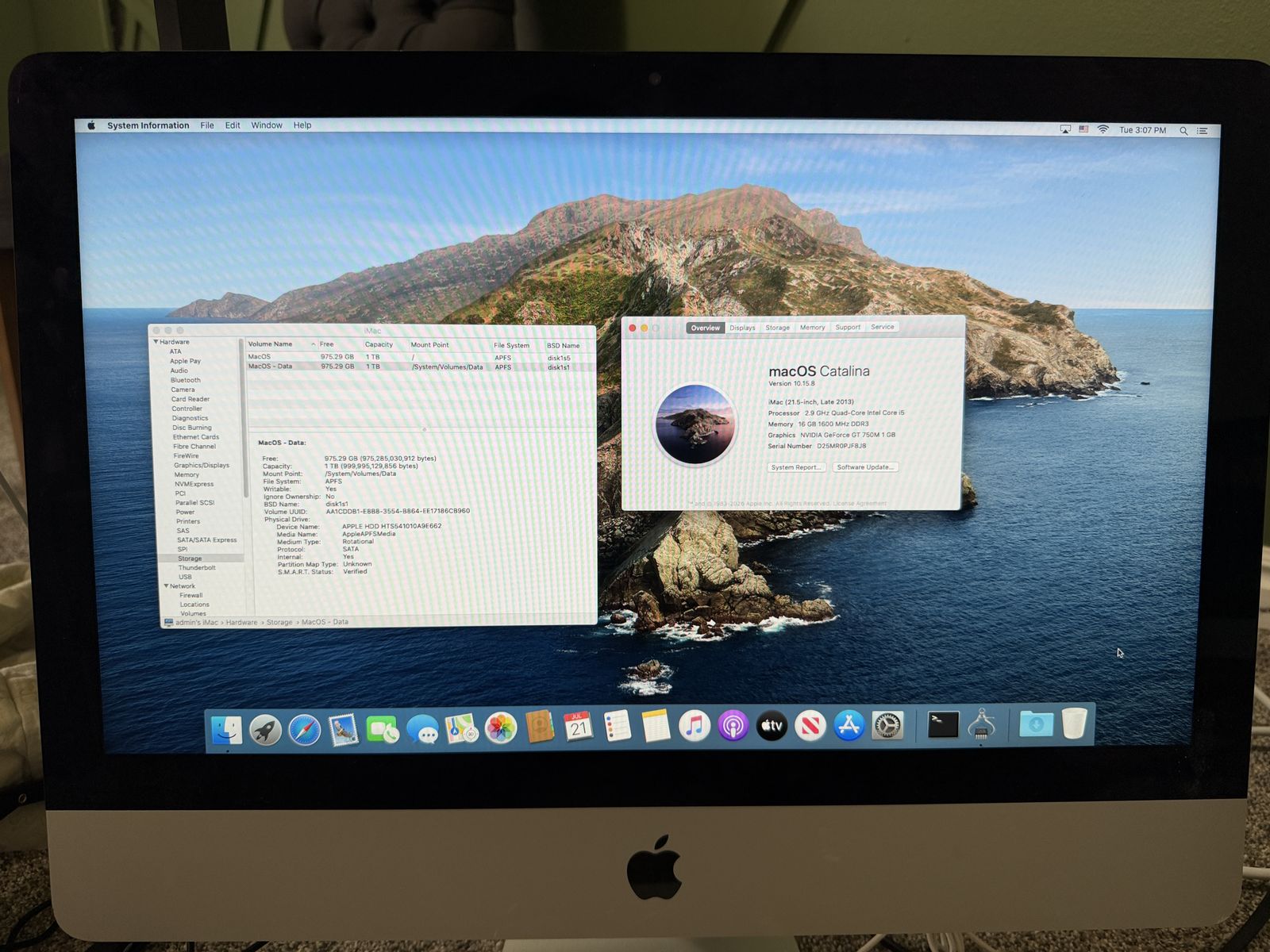Open Mail stamp icon in Dock
This screenshot has width=1270, height=952.
(x=344, y=729)
